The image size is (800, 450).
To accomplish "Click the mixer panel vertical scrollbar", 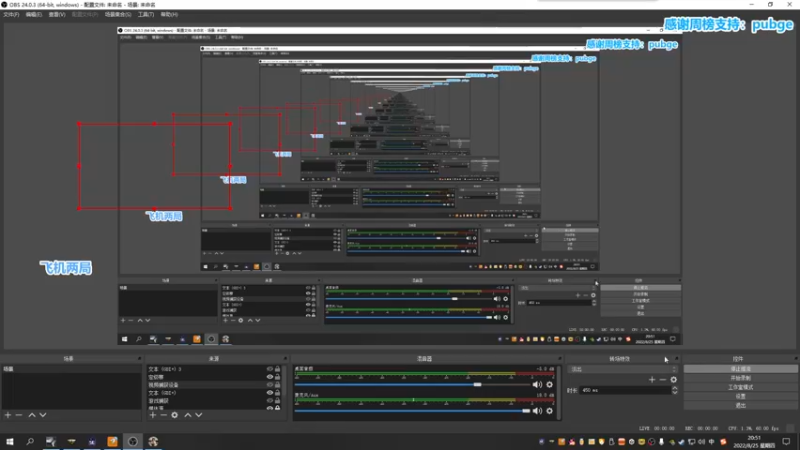I will (559, 392).
